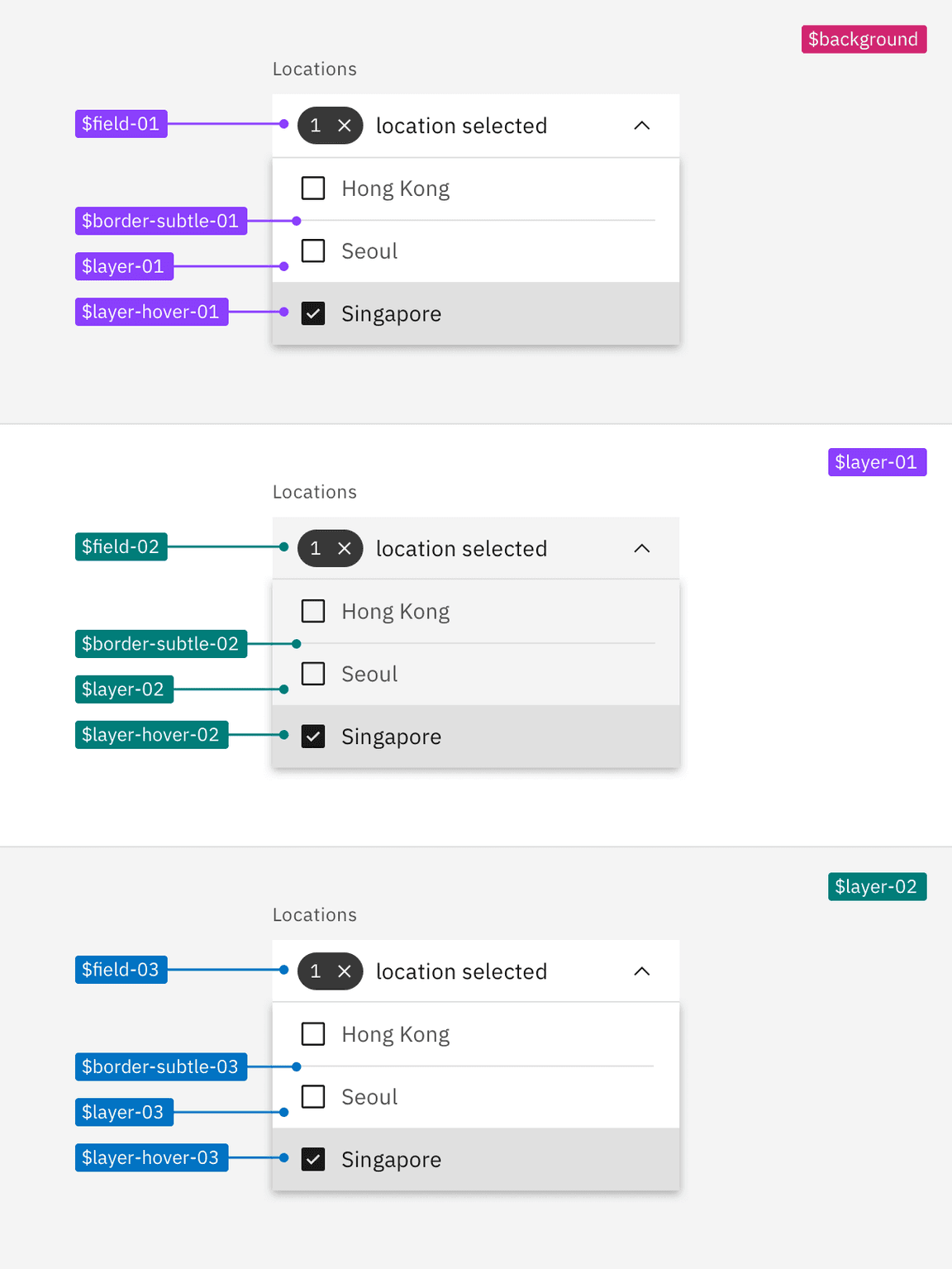The height and width of the screenshot is (1269, 952).
Task: Click the count badge in the bottom multiselect field
Action: click(x=315, y=971)
